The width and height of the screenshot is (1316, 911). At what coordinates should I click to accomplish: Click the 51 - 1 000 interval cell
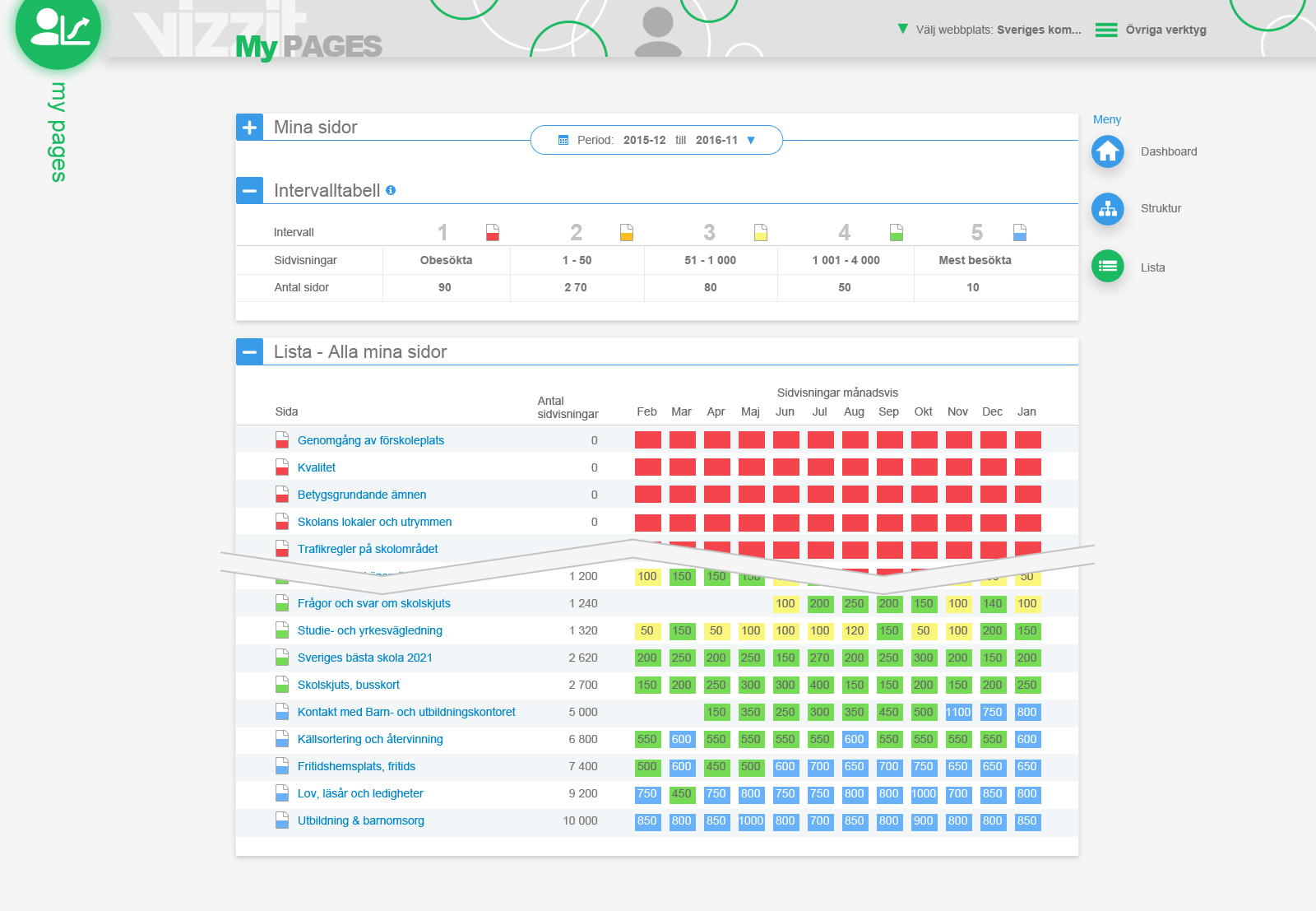710,260
